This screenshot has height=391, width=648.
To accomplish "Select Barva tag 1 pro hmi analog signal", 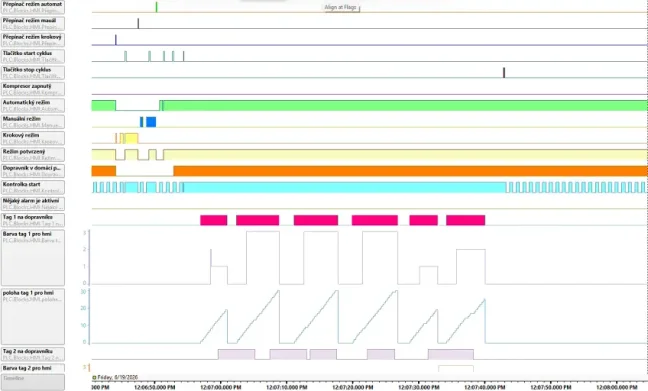I will [33, 257].
